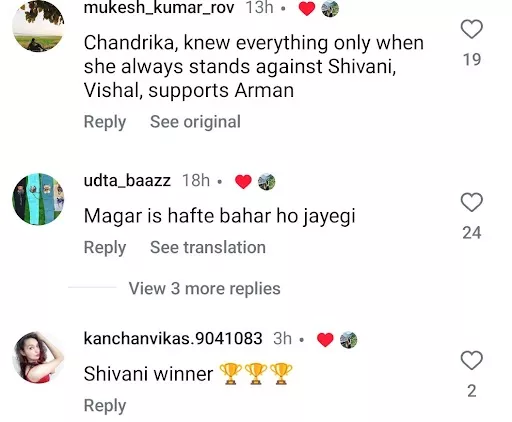Click the small creator avatar beside udta_baazz's heart
512x422 pixels.
pyautogui.click(x=267, y=182)
